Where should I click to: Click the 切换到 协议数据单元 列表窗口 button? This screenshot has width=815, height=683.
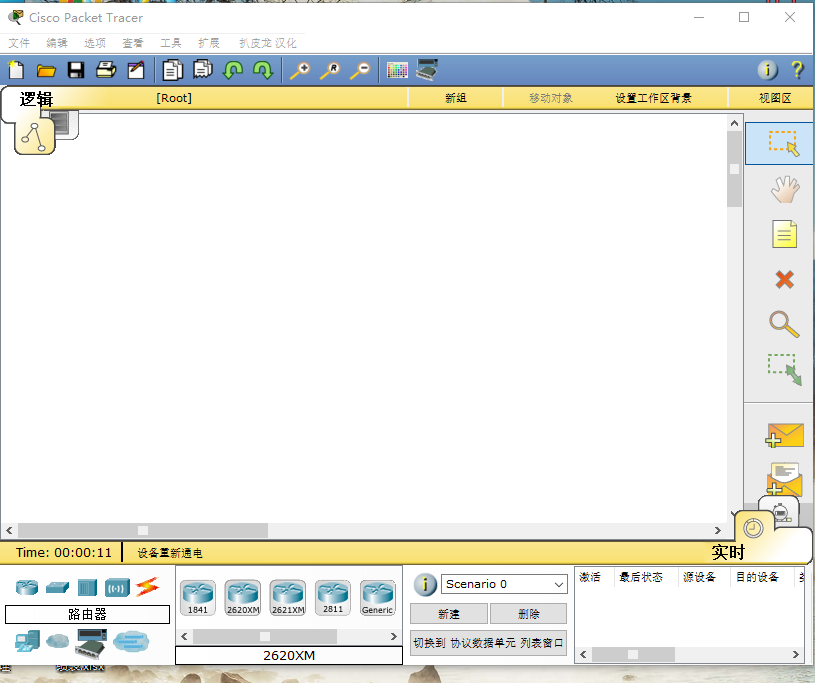(488, 643)
